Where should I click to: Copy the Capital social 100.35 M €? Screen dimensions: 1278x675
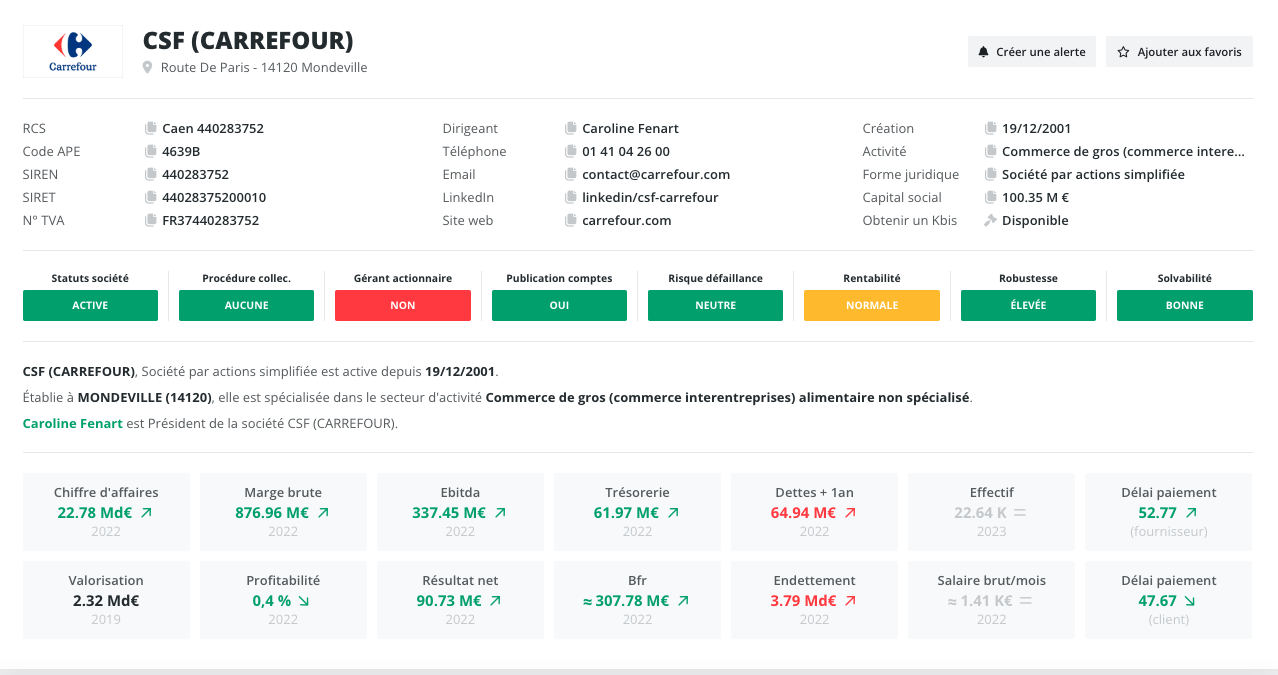991,197
